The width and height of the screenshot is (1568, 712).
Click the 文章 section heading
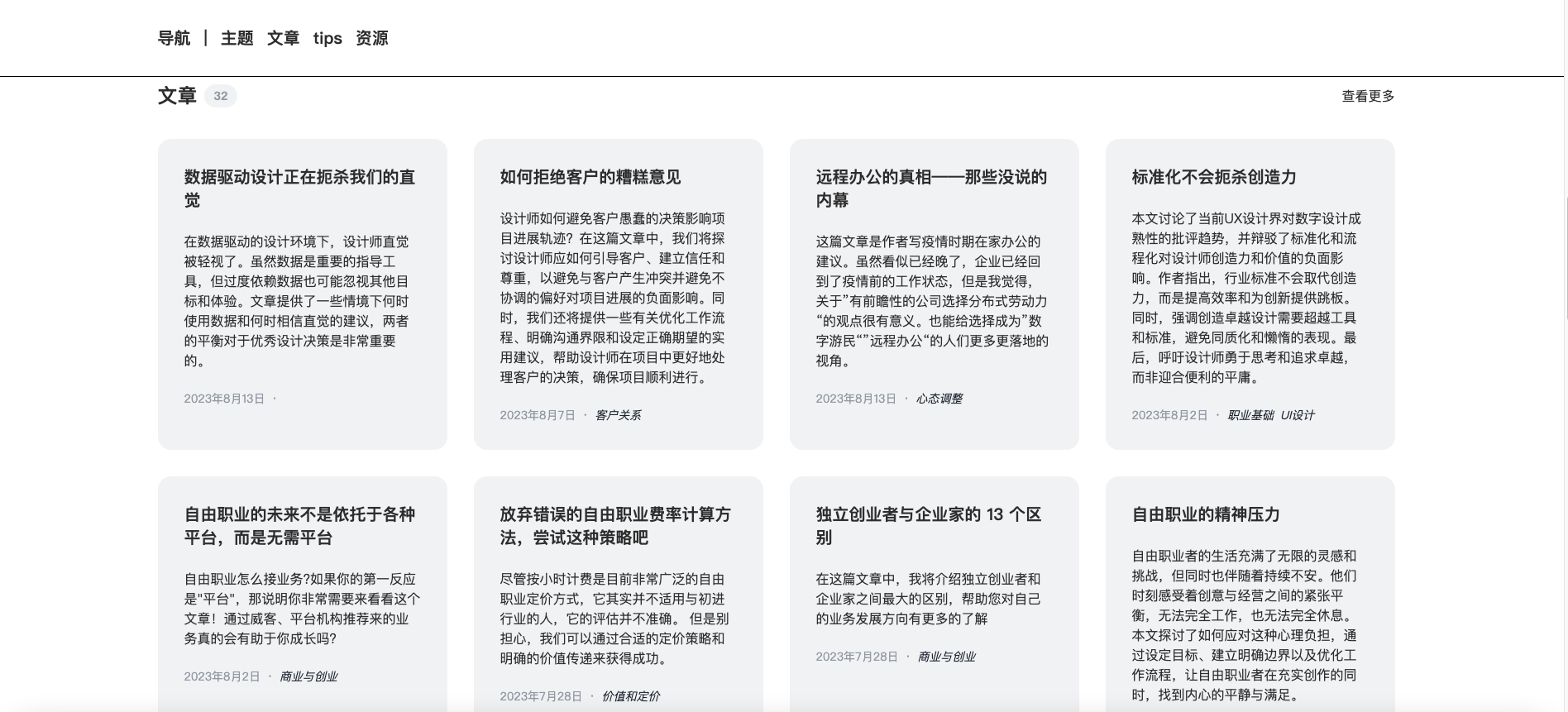[177, 96]
